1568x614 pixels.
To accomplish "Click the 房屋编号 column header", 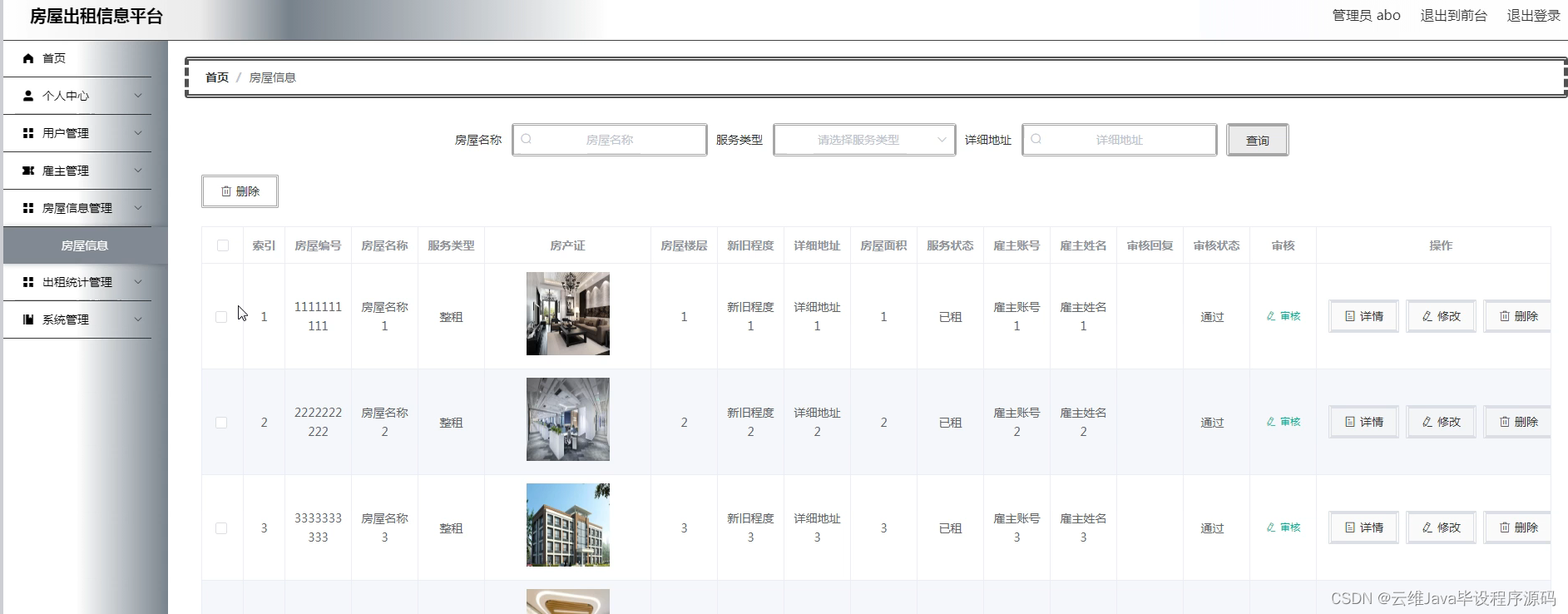I will [318, 245].
